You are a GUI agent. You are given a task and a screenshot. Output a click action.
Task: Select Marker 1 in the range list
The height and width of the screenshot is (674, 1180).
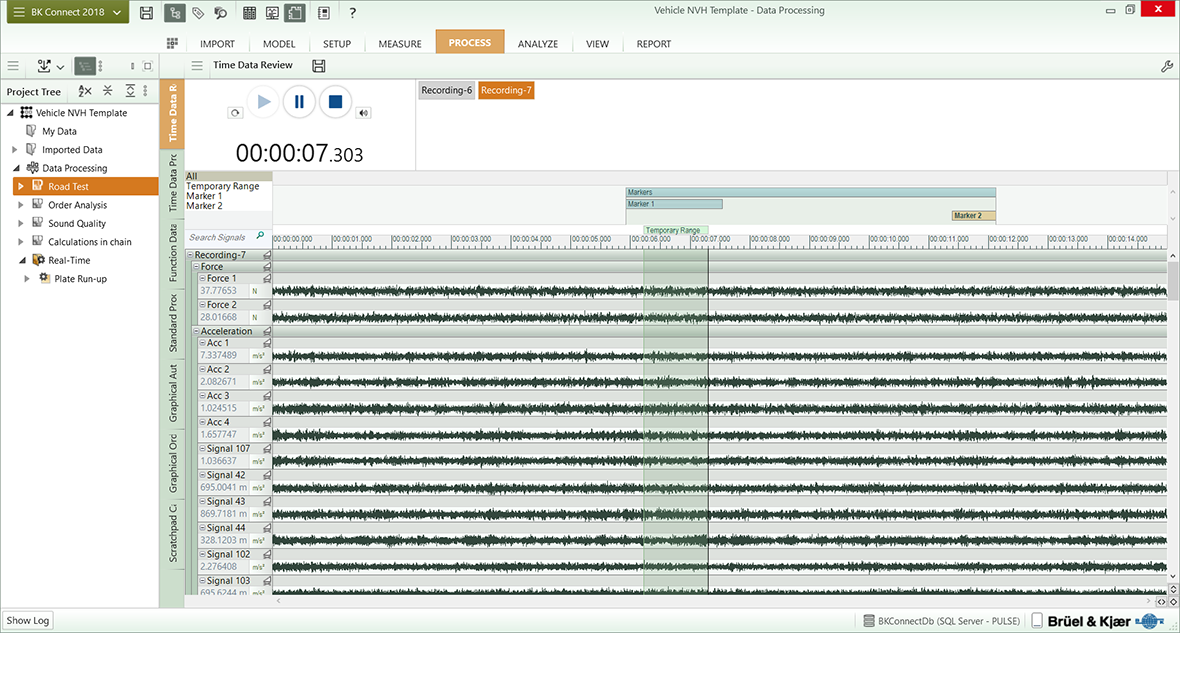(x=204, y=196)
